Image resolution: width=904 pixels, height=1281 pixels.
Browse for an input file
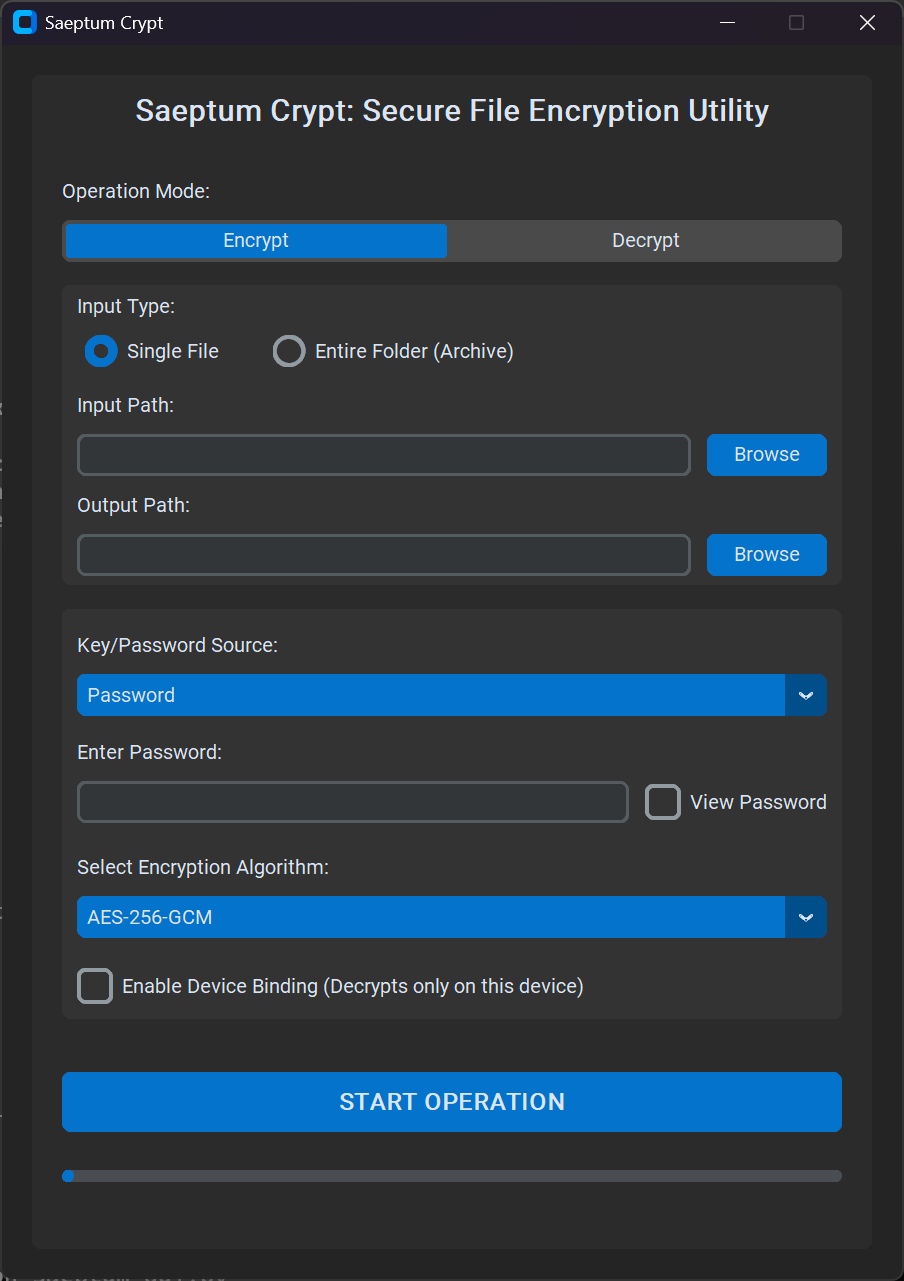pyautogui.click(x=766, y=454)
